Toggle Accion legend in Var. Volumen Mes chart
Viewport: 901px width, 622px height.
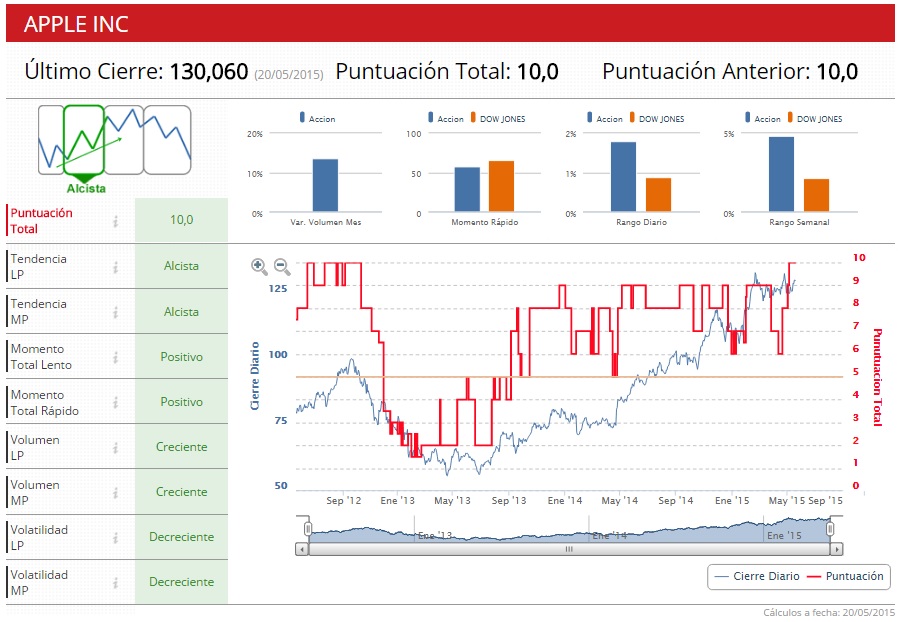318,118
